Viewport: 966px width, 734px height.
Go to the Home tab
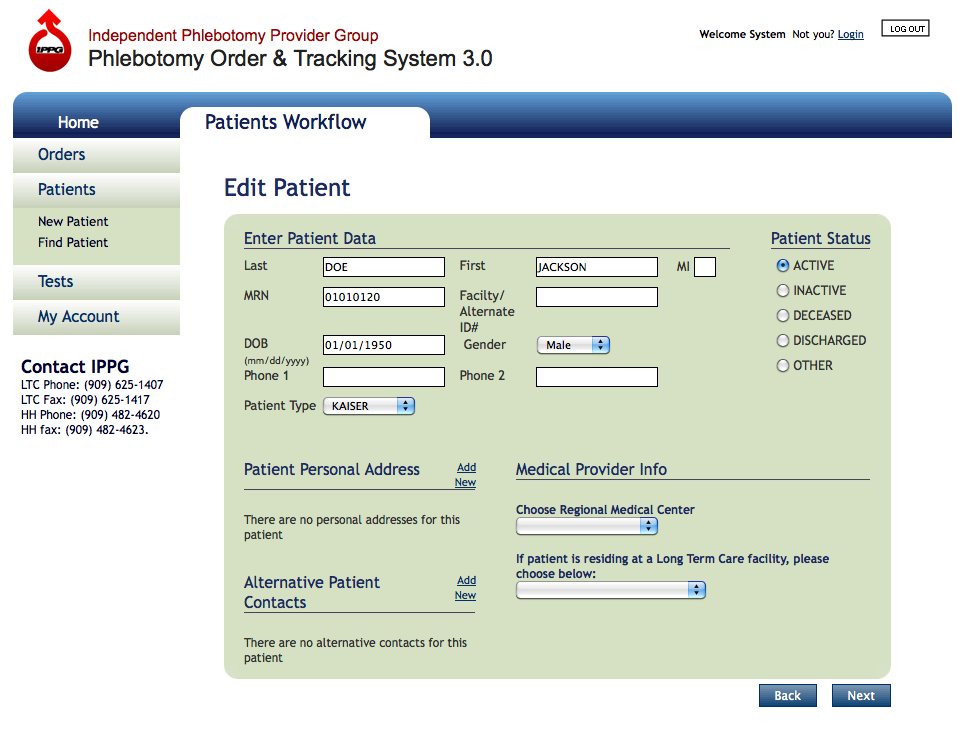(x=78, y=122)
